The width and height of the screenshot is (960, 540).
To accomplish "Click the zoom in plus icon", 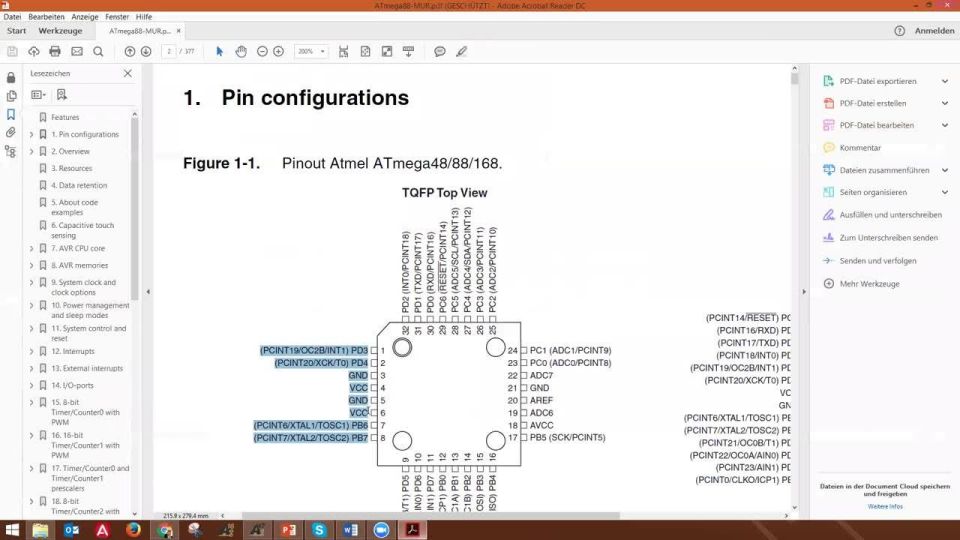I will click(279, 51).
